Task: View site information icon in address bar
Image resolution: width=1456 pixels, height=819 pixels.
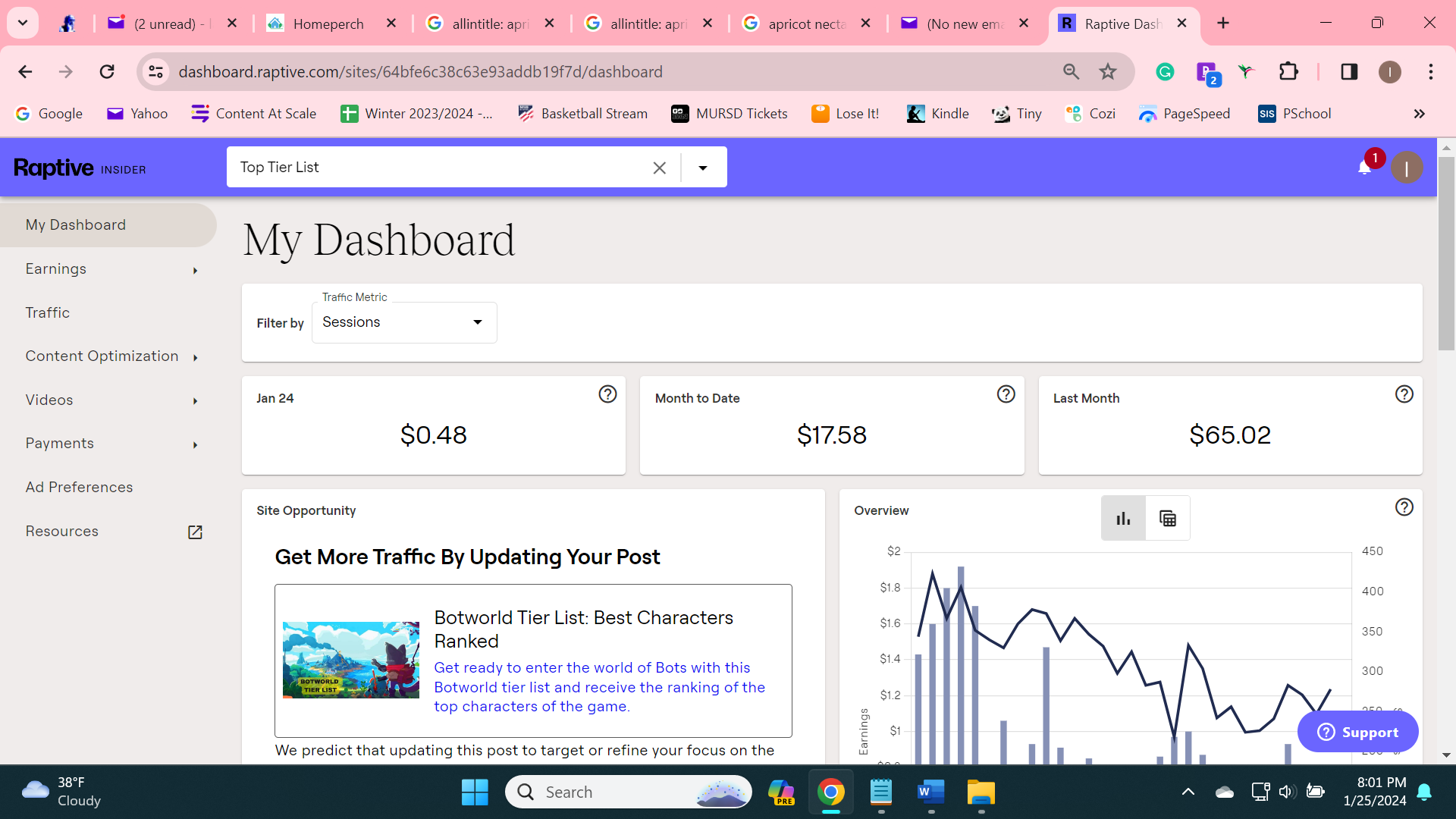Action: (x=155, y=72)
